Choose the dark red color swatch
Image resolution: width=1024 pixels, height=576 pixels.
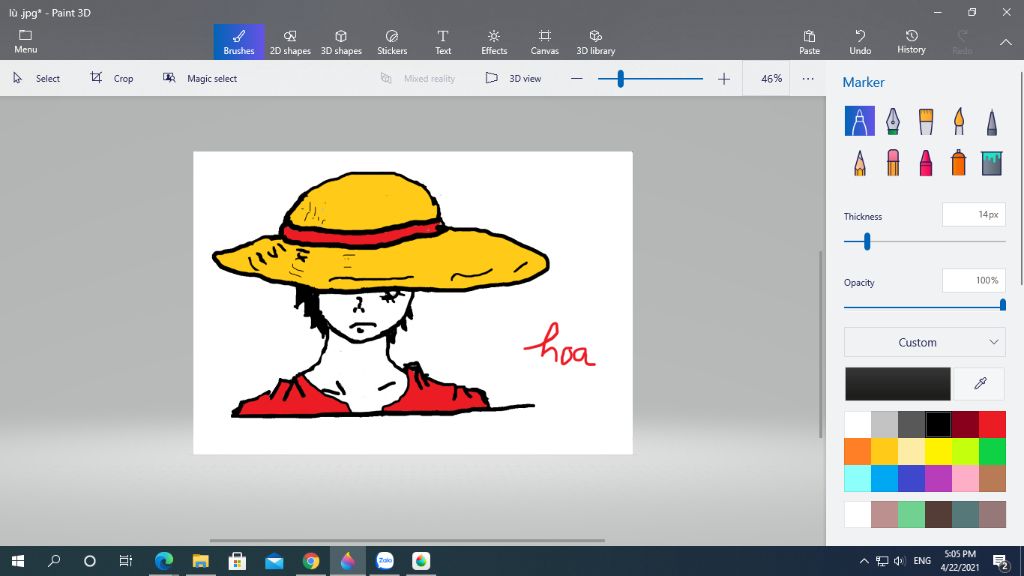tap(965, 424)
